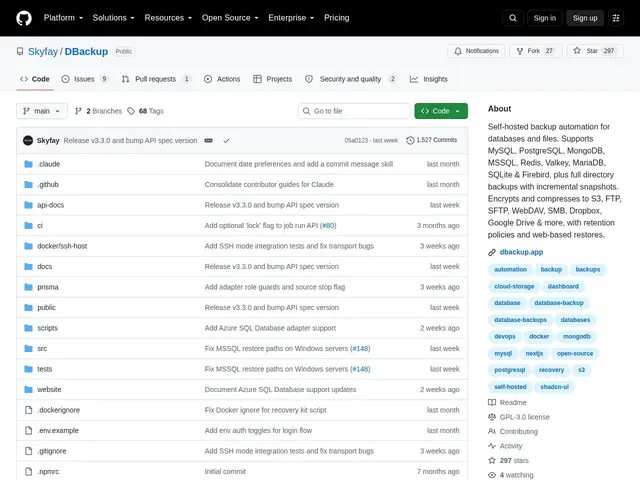Click "Add Azure SQL Database adapter support" commit
The height and width of the screenshot is (480, 640).
[270, 328]
